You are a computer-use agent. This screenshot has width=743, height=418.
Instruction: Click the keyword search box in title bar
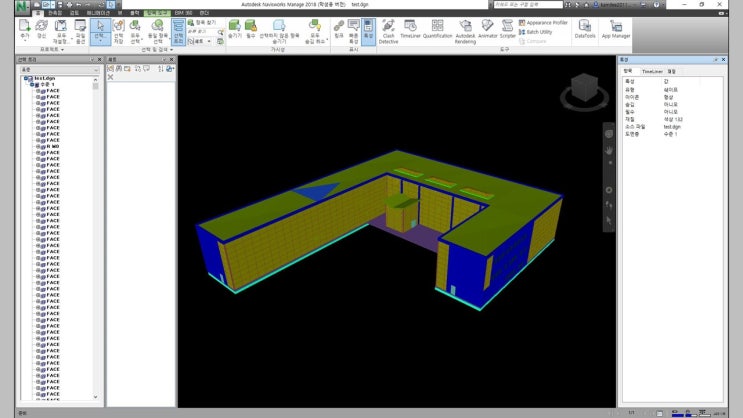point(528,4)
